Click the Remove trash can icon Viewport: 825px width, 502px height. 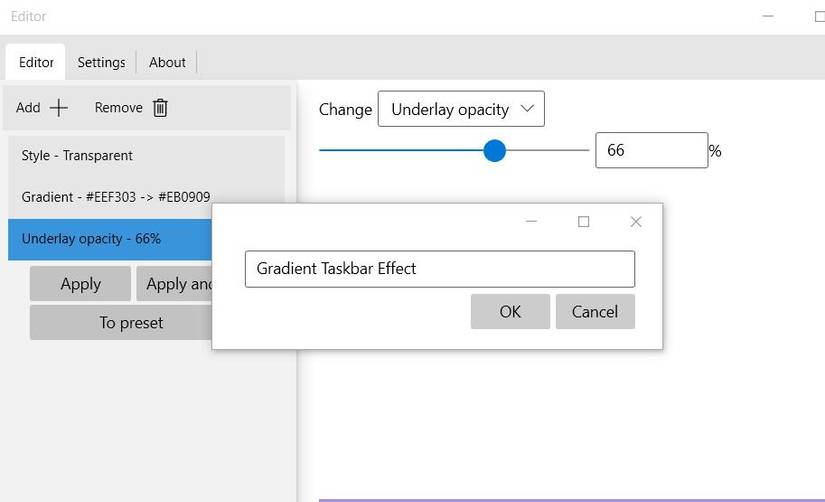click(x=160, y=108)
